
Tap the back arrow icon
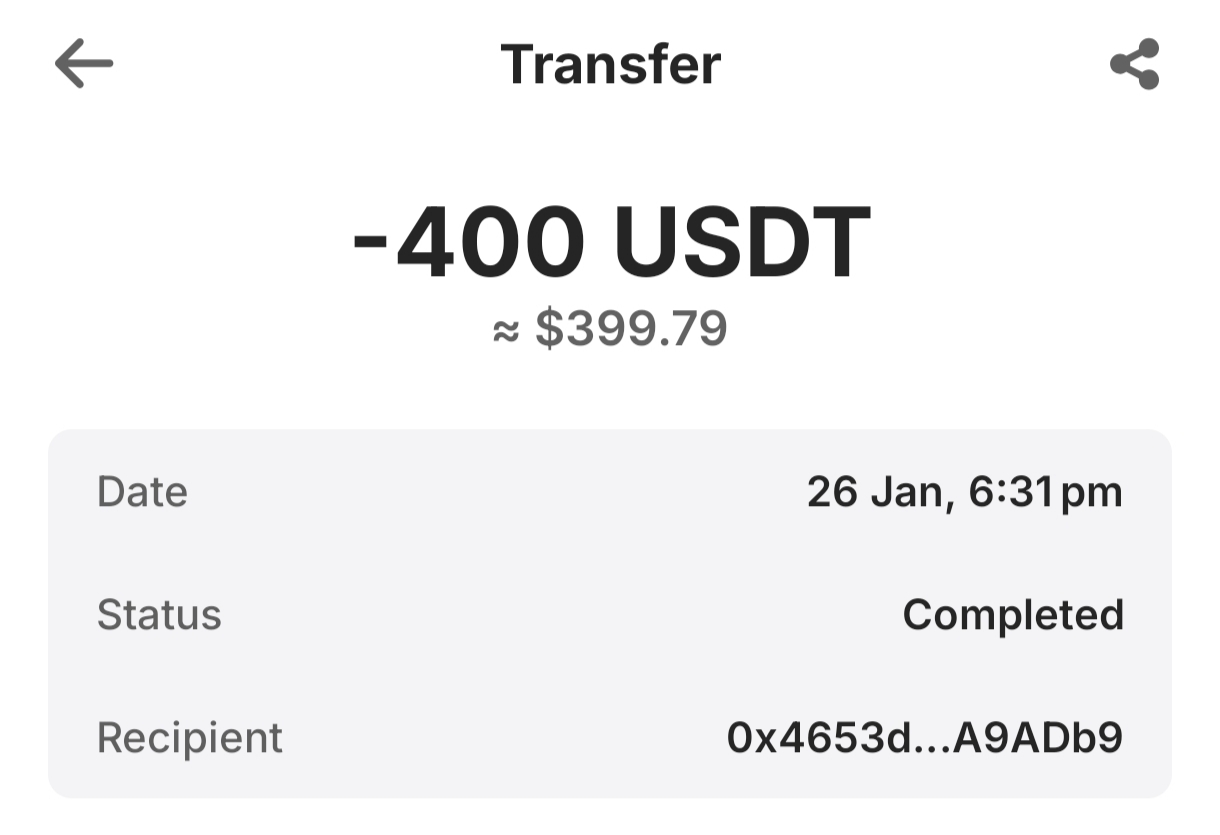pos(84,65)
